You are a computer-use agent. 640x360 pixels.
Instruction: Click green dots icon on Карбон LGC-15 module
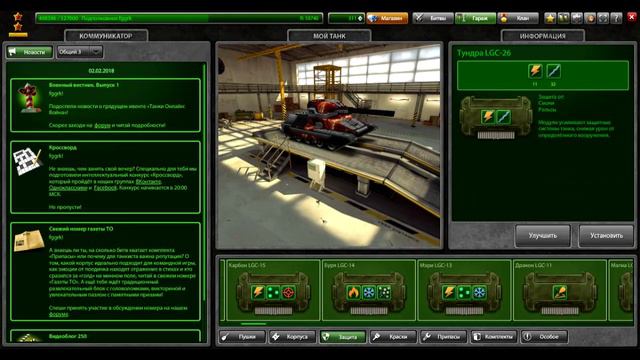273,292
